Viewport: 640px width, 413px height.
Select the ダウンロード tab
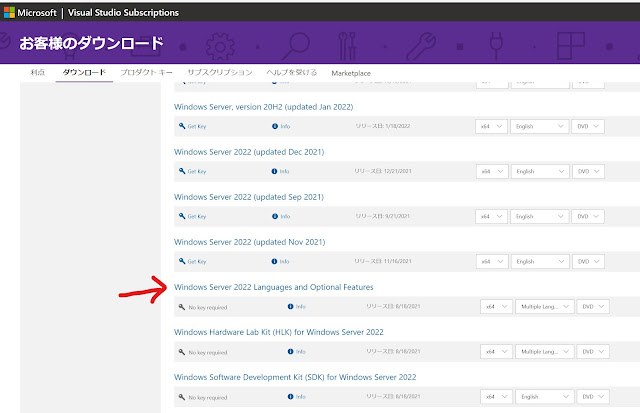84,72
